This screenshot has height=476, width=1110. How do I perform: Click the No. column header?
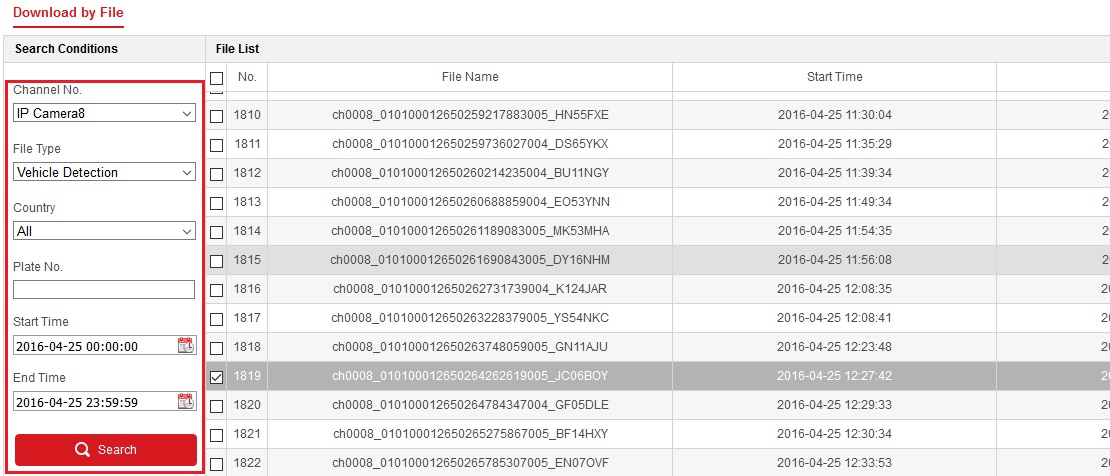[x=247, y=77]
